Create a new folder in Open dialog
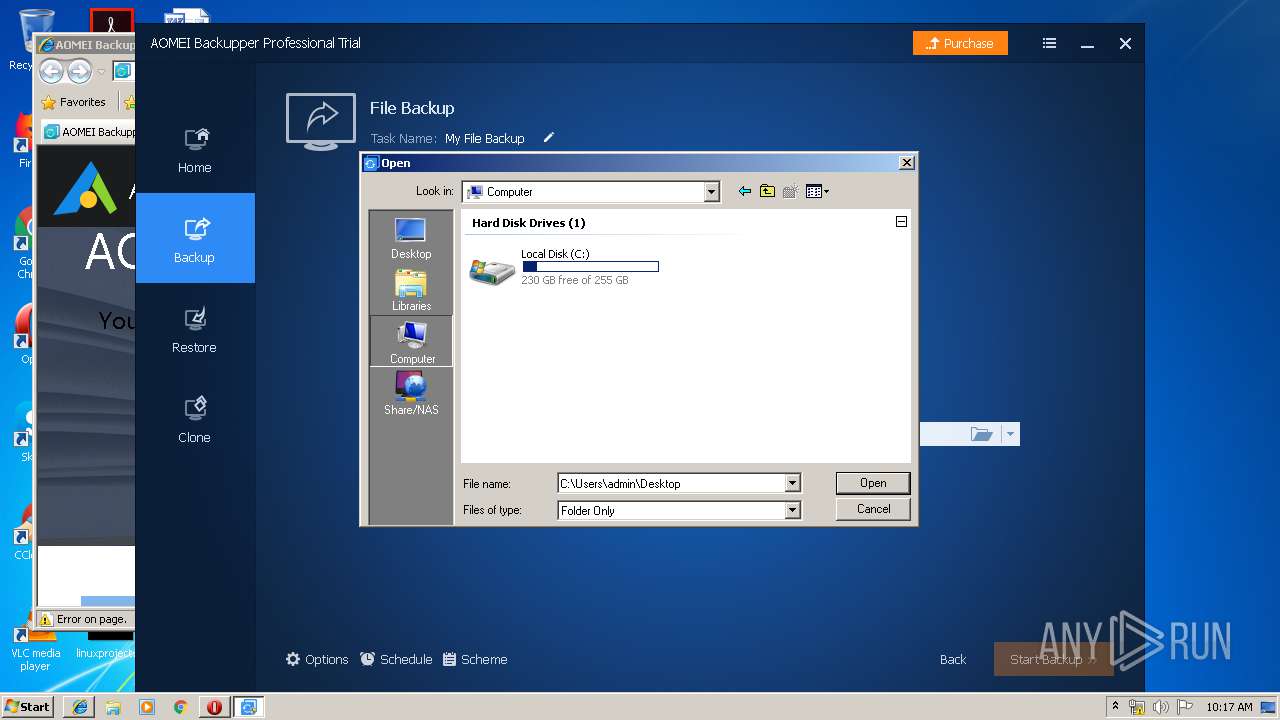This screenshot has height=720, width=1280. (790, 191)
